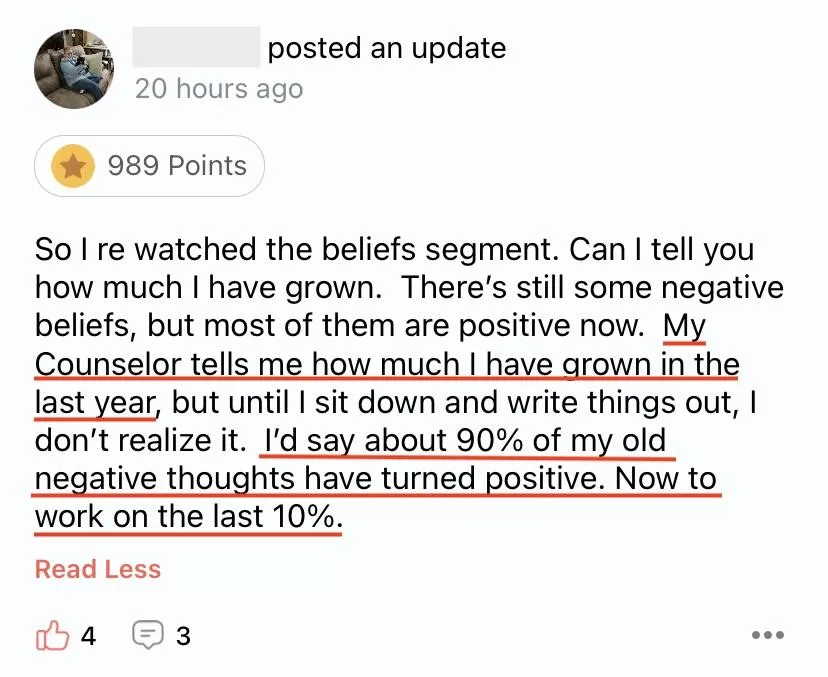Open the '989 Points' badge
This screenshot has height=677, width=828.
pos(149,166)
